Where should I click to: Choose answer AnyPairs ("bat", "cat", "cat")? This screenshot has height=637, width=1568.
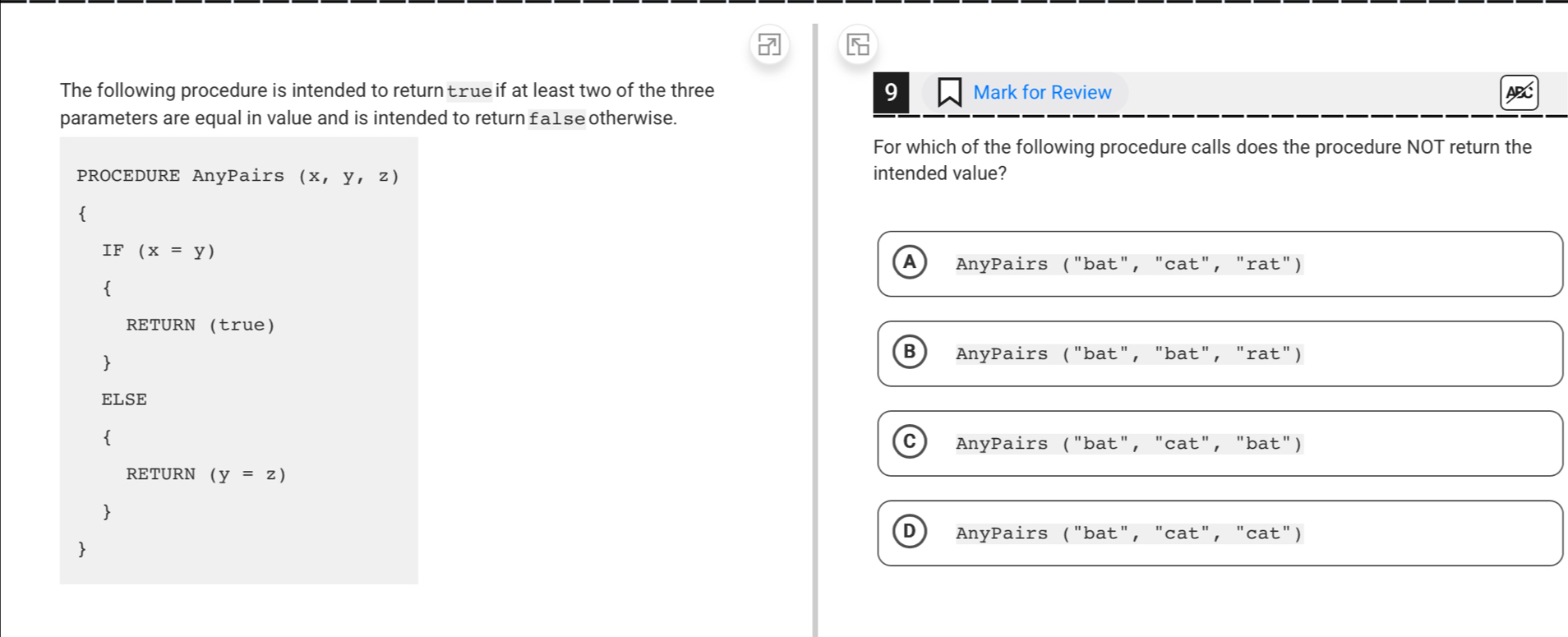[x=1220, y=533]
